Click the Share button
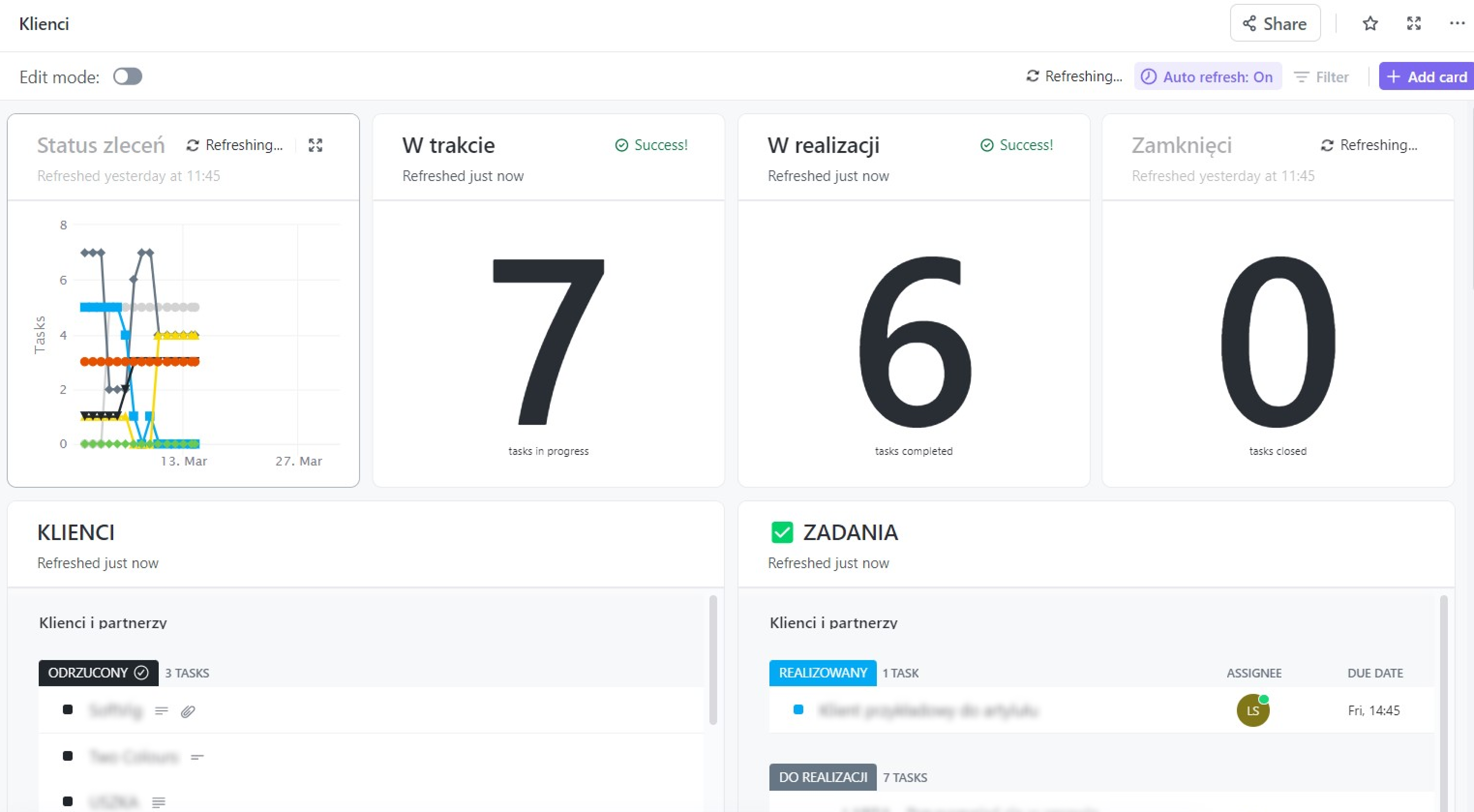 (x=1275, y=23)
